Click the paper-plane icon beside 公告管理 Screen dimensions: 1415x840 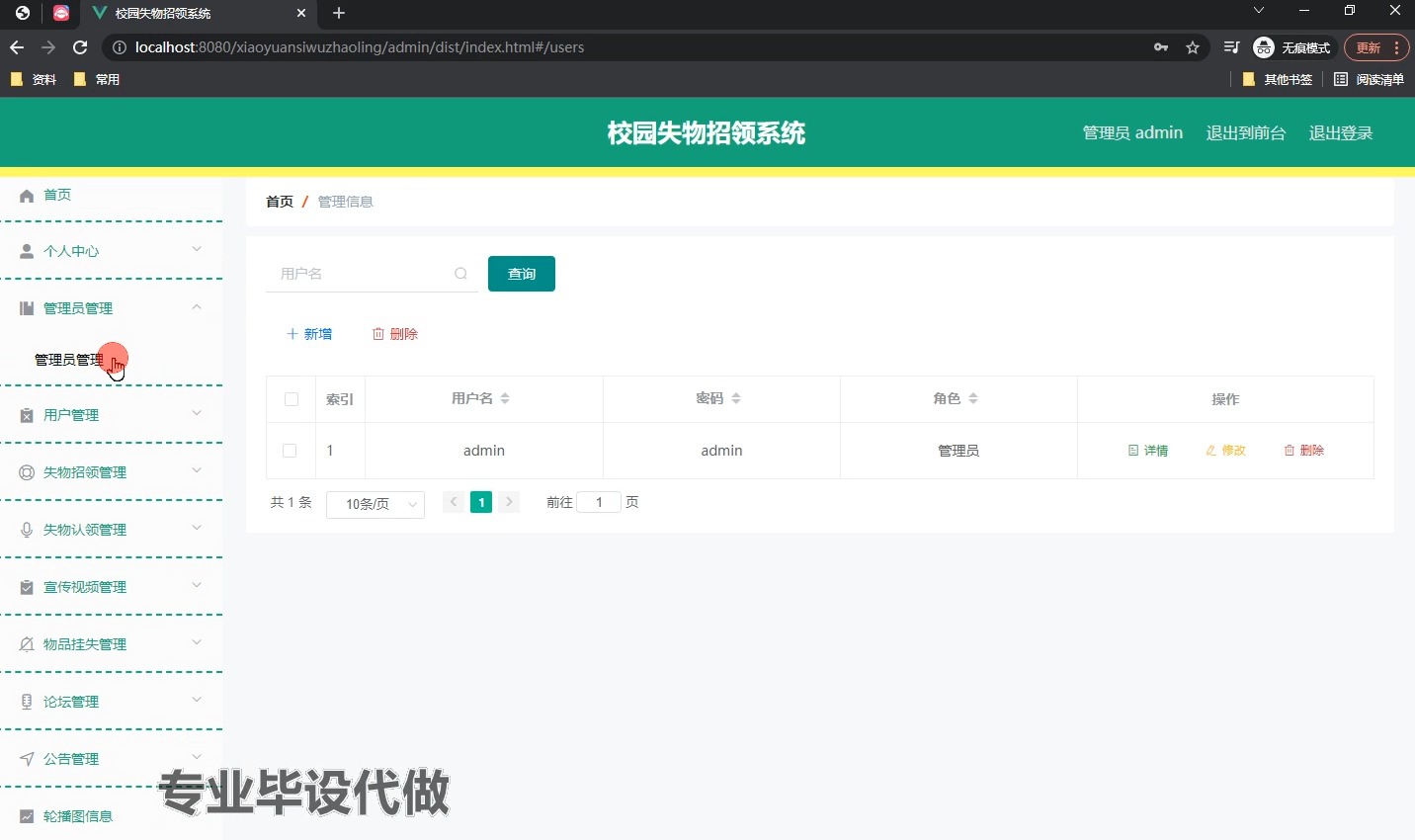[x=27, y=759]
